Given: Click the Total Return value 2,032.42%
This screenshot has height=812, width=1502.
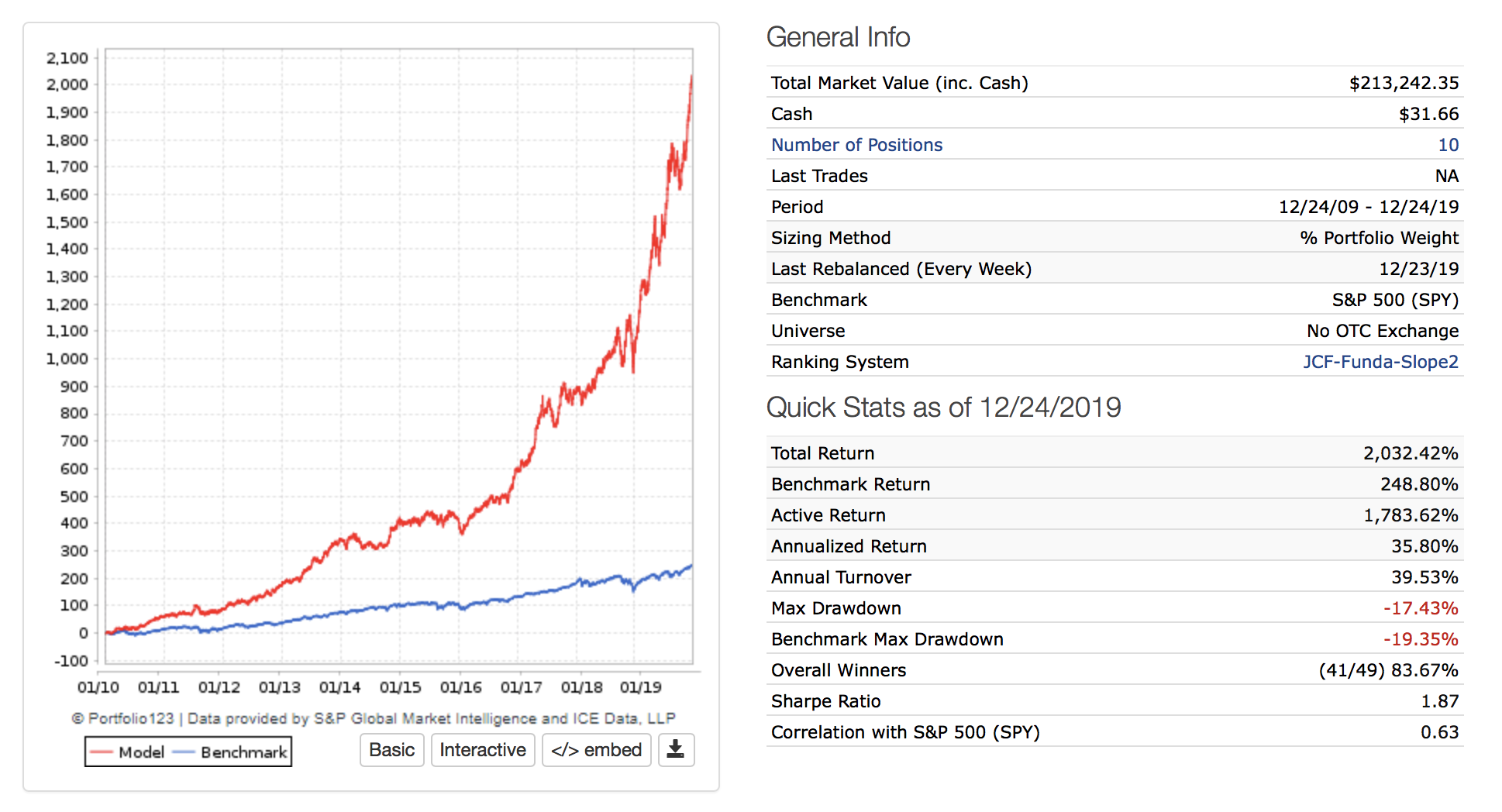Looking at the screenshot, I should pyautogui.click(x=1411, y=453).
